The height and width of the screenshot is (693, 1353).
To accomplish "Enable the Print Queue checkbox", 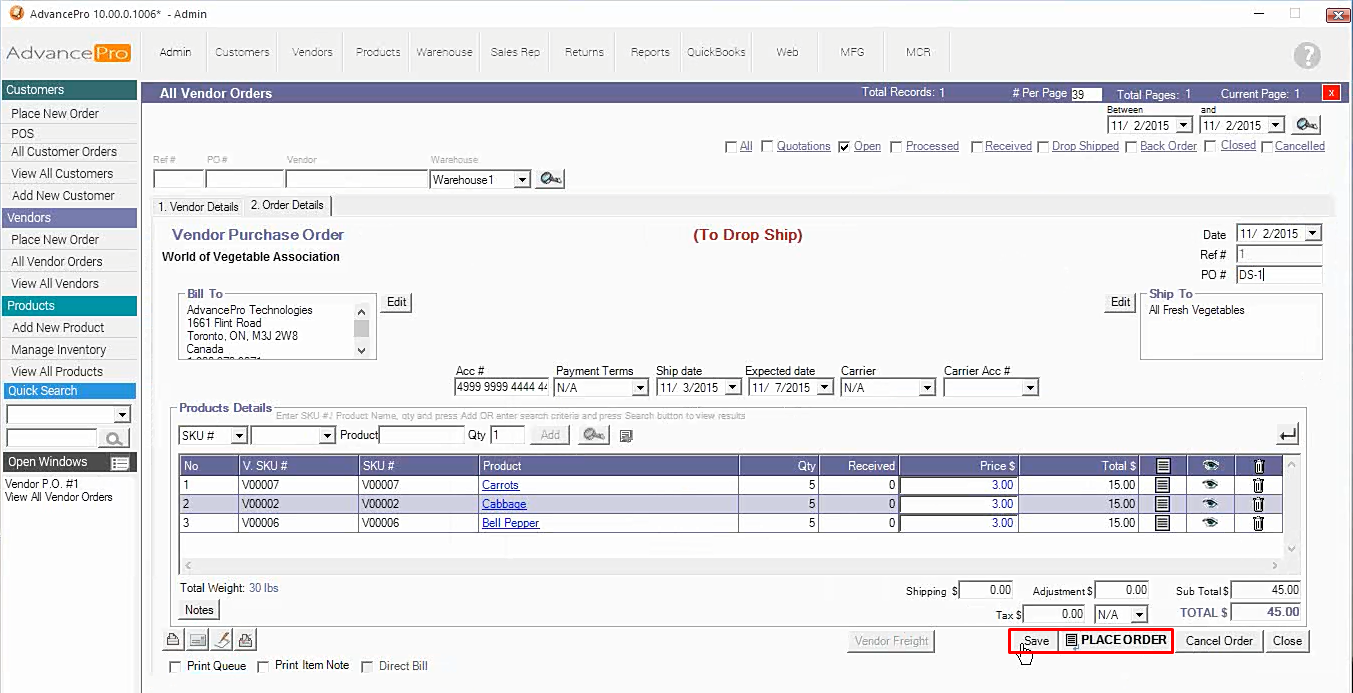I will [176, 666].
